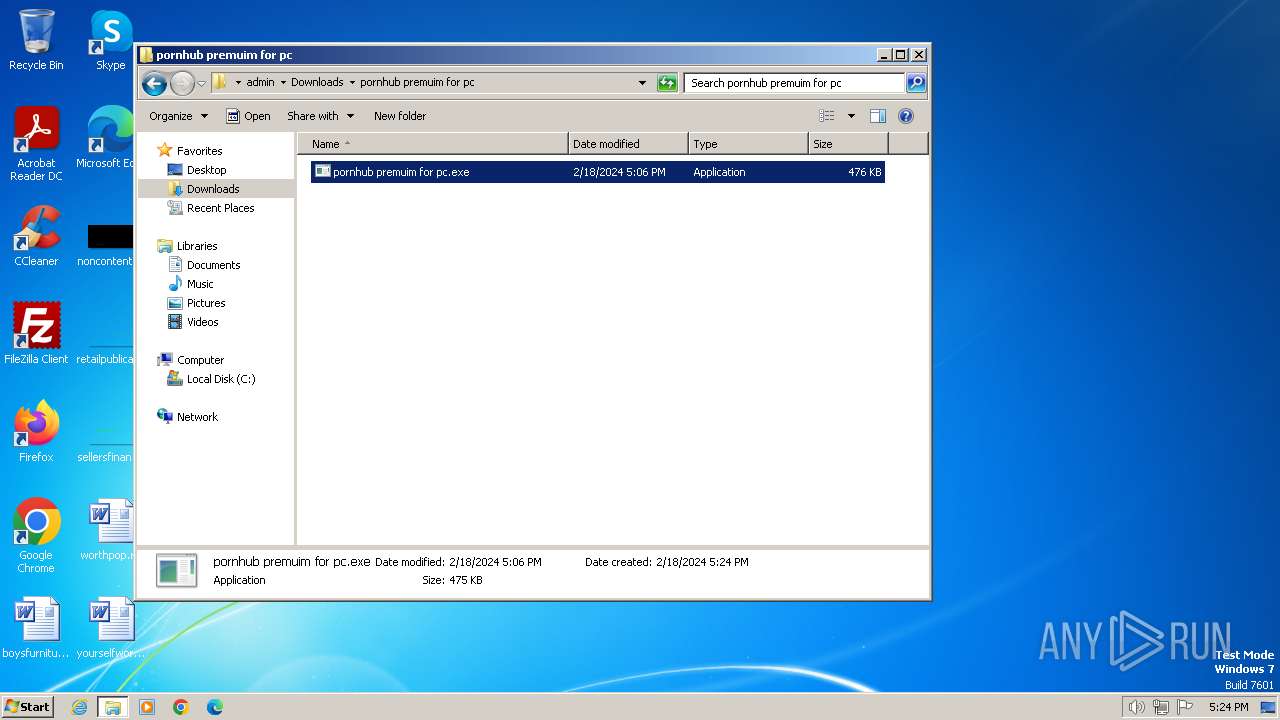Viewport: 1280px width, 720px height.
Task: Select the noncontent desktop icon
Action: 105,245
